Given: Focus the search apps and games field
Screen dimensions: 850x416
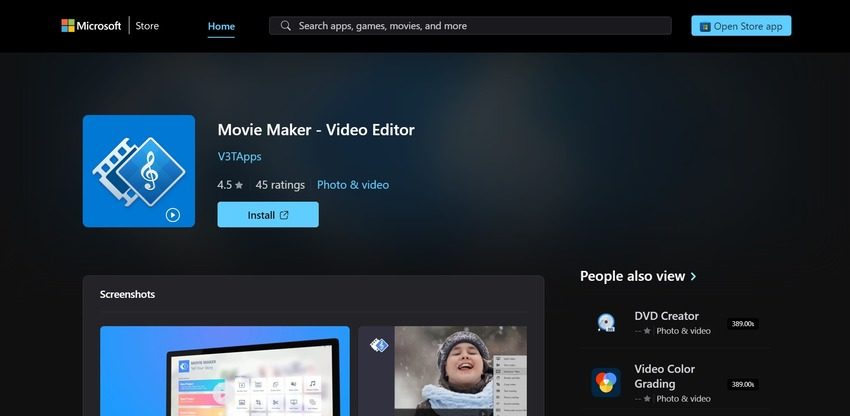Looking at the screenshot, I should coord(470,25).
